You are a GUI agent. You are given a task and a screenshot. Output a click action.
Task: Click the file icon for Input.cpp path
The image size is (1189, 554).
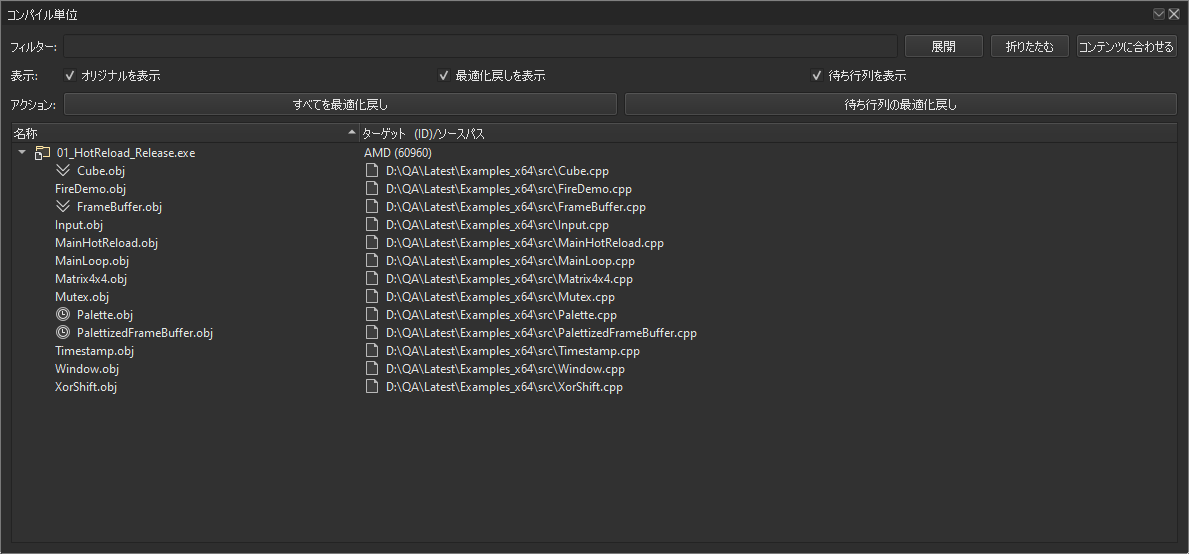(x=372, y=224)
